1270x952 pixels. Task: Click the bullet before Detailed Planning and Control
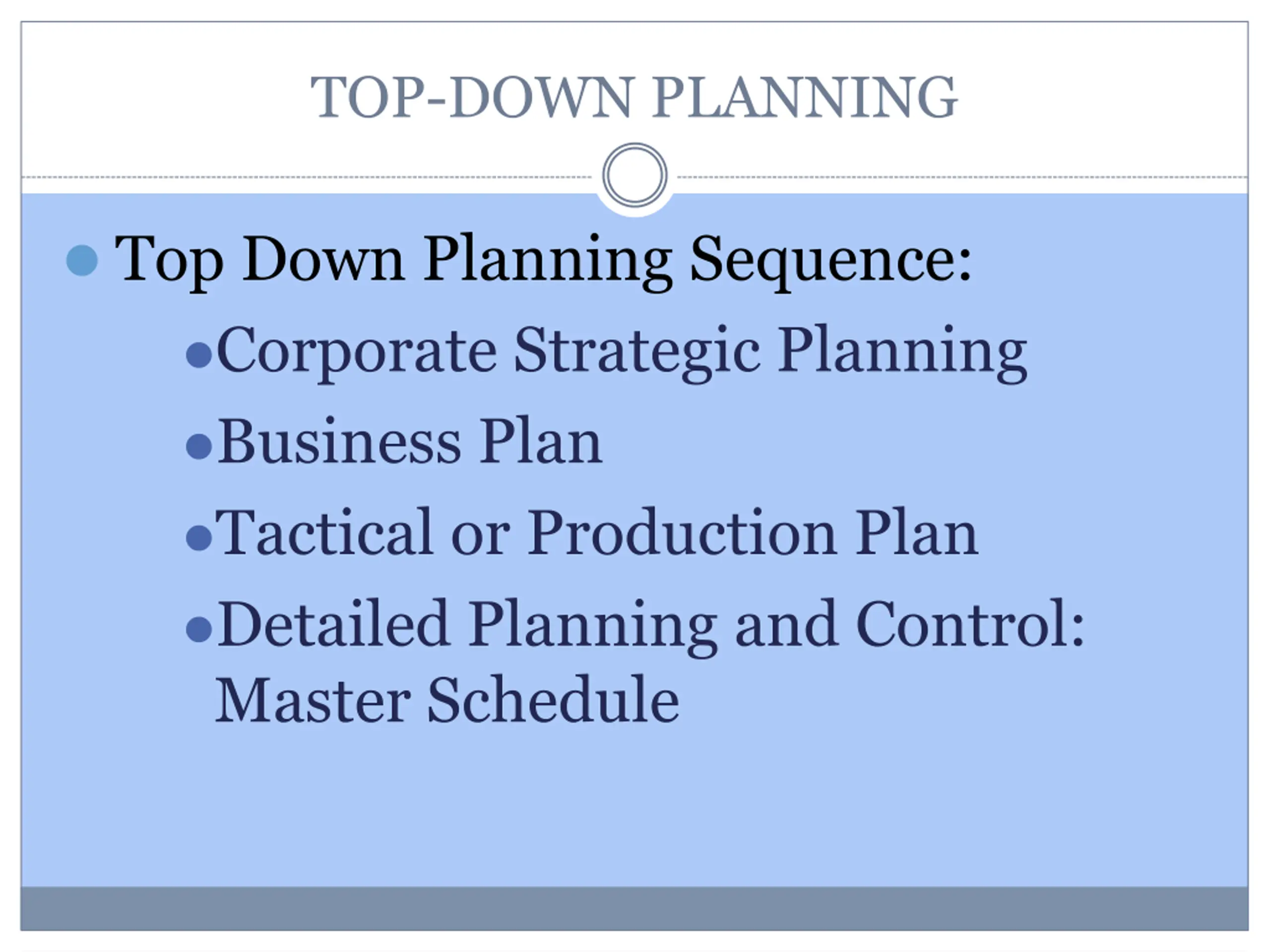click(x=199, y=629)
